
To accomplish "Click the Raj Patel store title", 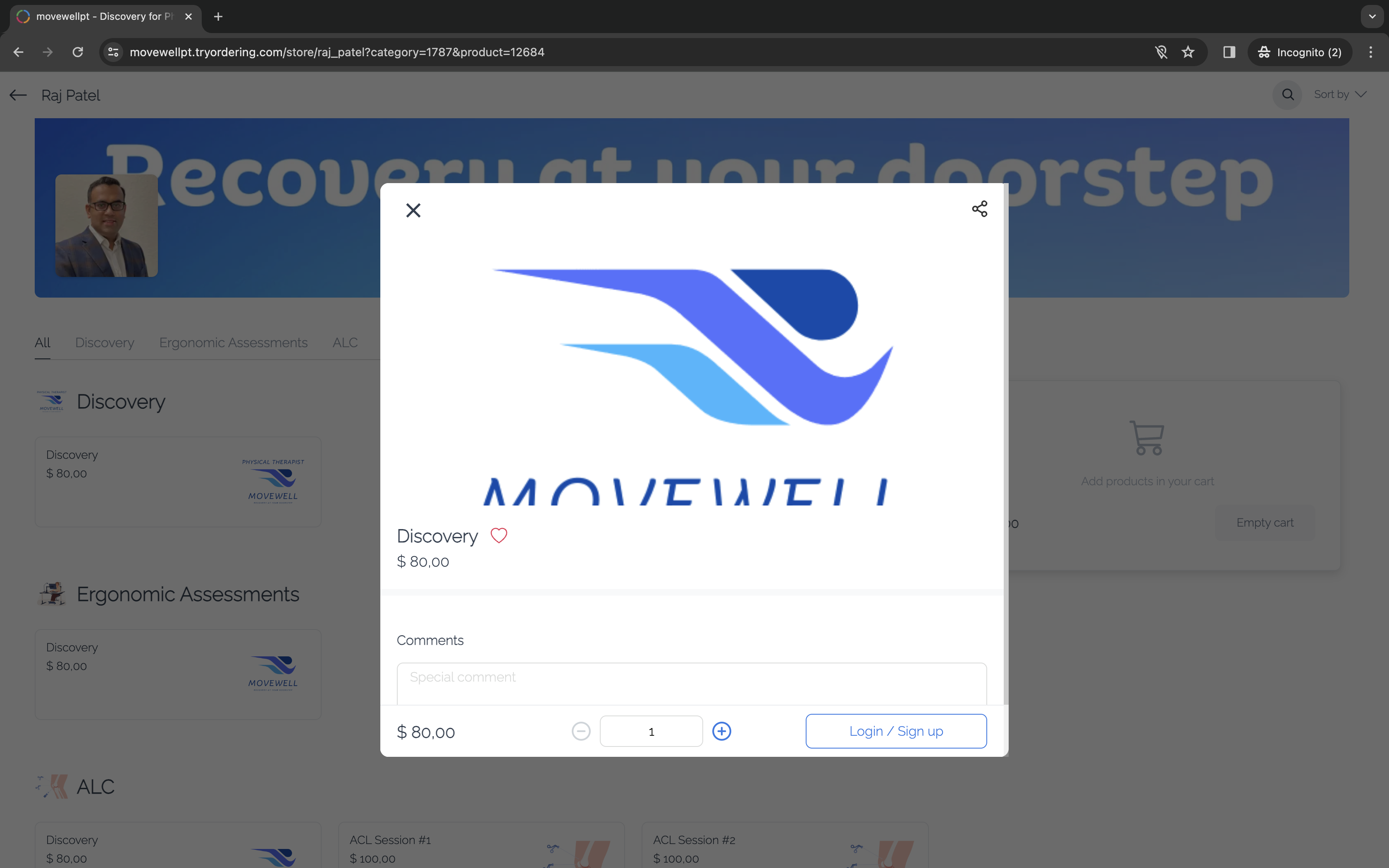I will (x=71, y=95).
